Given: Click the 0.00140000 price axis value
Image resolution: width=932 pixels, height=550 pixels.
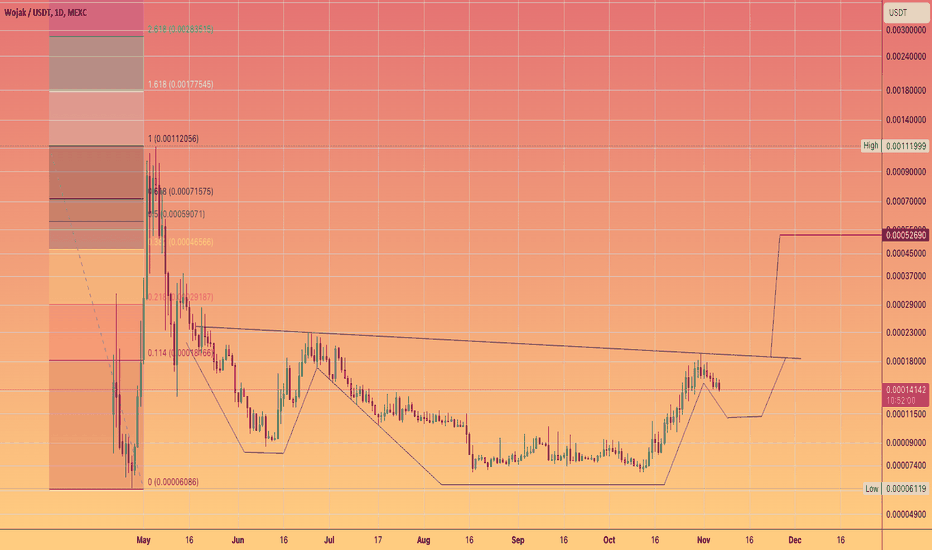Looking at the screenshot, I should click(906, 120).
